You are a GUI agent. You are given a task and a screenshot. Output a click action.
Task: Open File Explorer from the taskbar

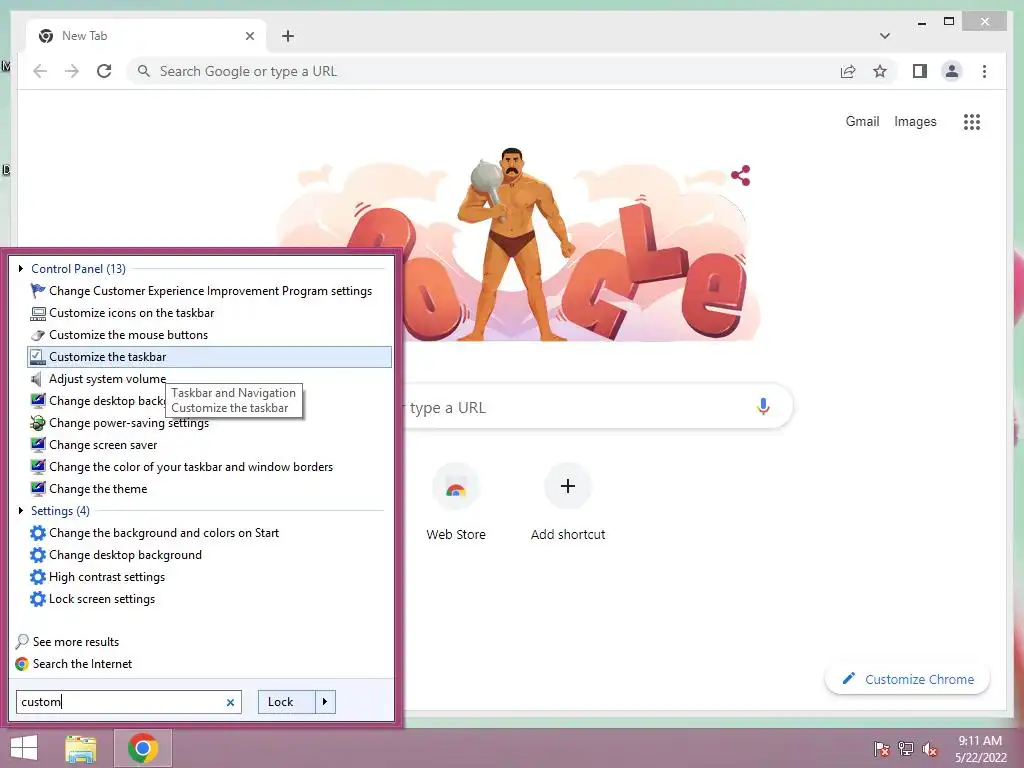81,748
